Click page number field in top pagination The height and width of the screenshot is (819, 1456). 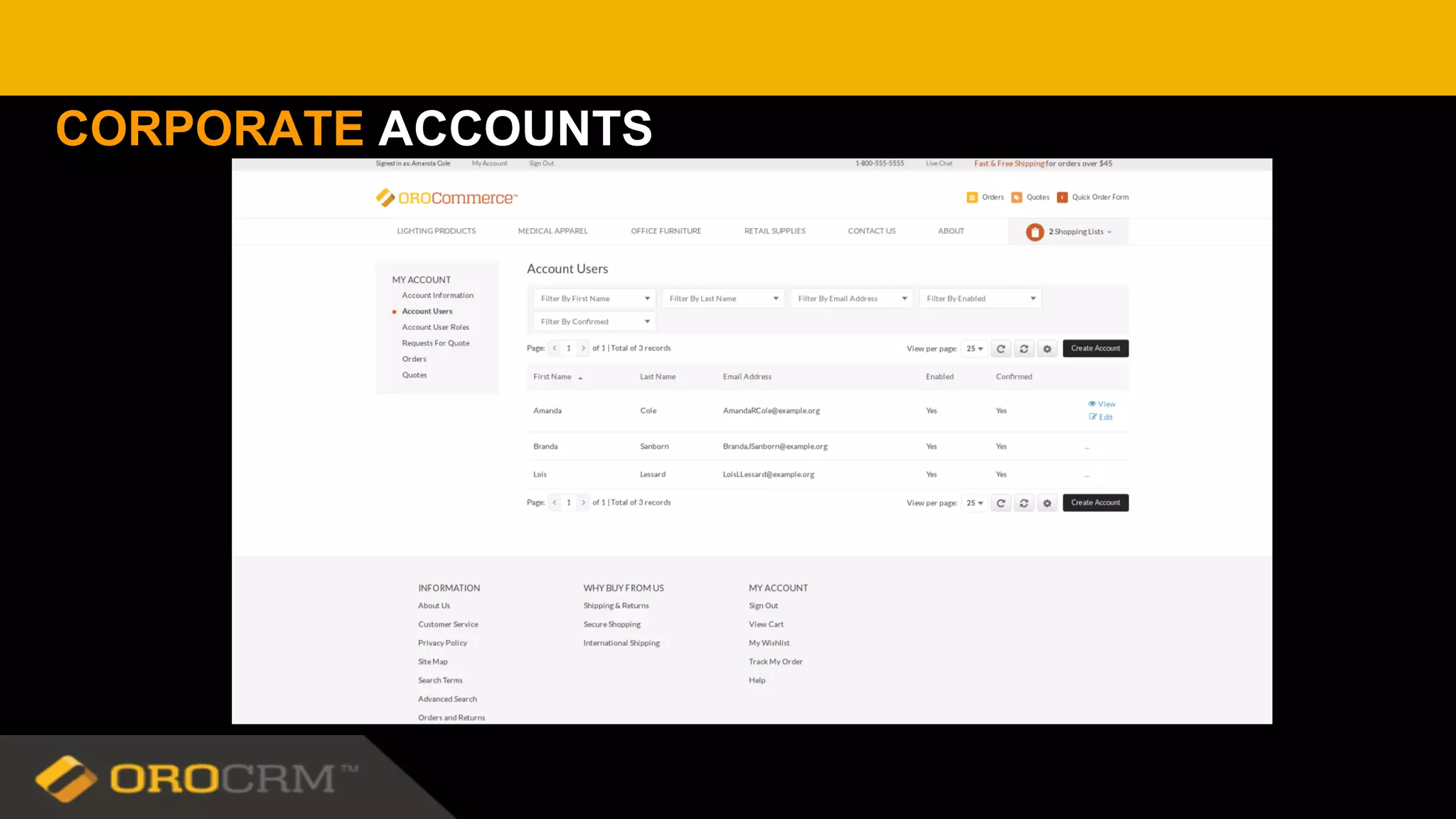(569, 348)
